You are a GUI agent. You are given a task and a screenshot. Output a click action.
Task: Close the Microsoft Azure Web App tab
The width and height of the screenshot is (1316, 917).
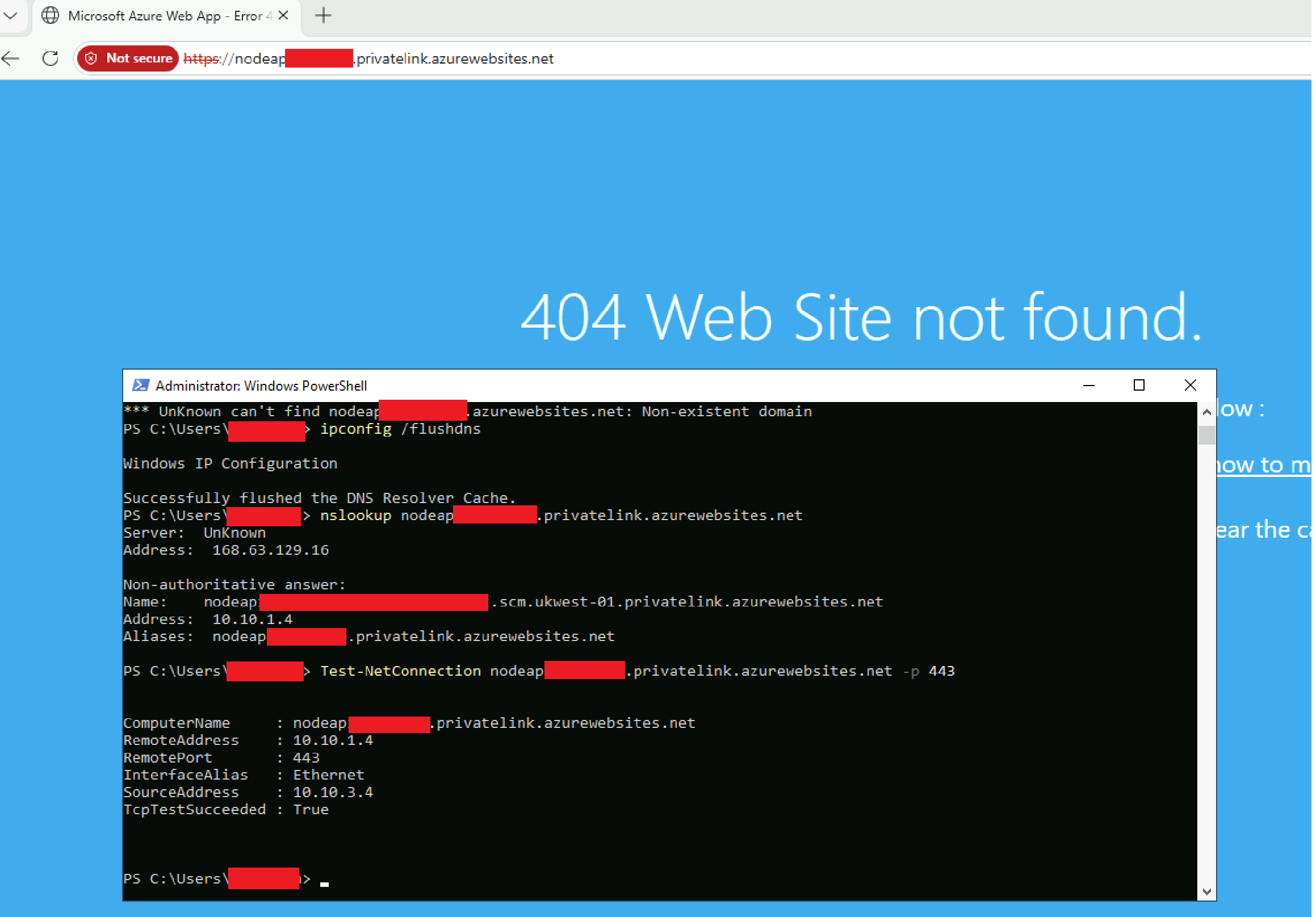tap(283, 15)
